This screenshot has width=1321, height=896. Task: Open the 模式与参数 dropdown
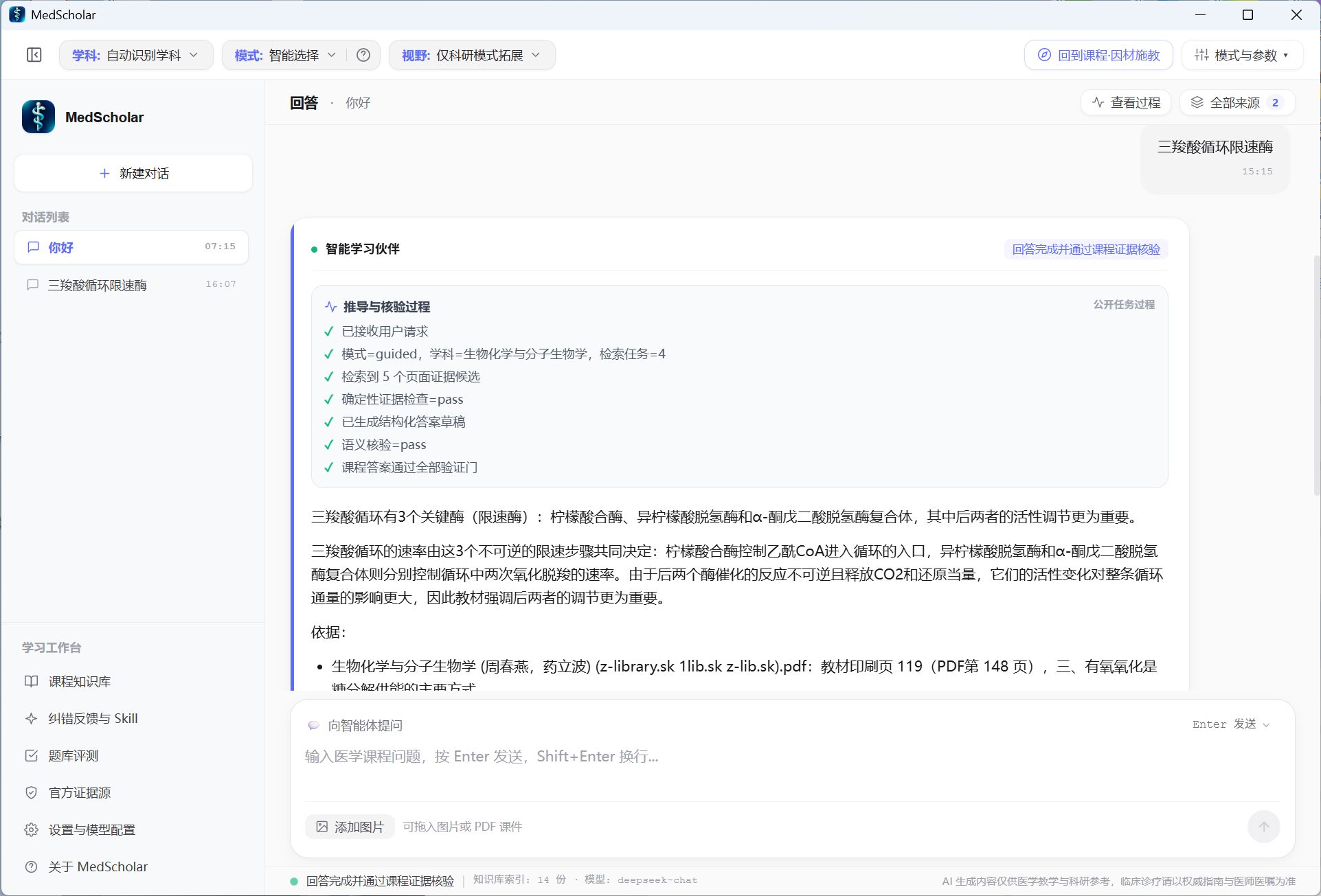1242,55
